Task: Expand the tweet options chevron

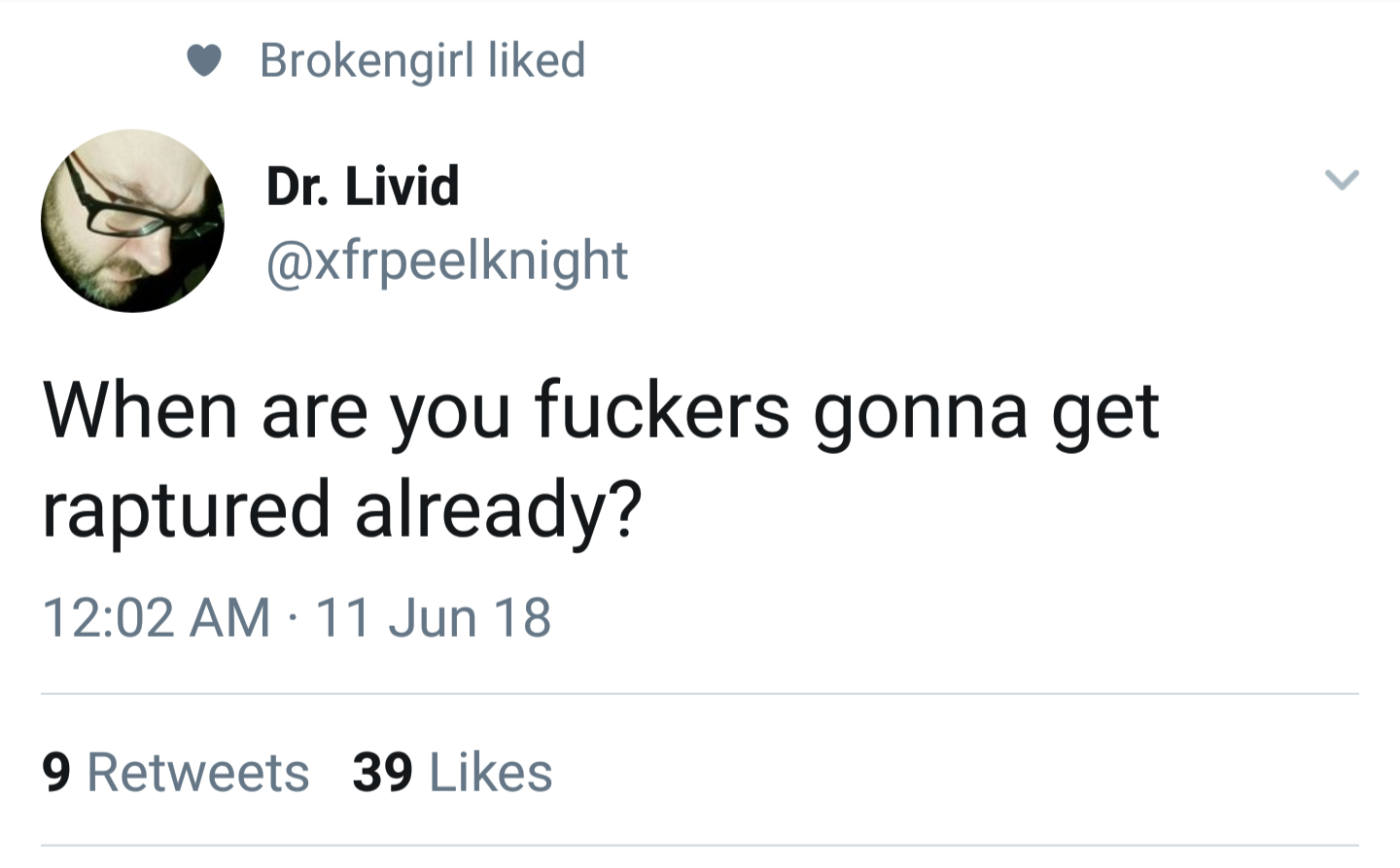Action: pos(1341,180)
